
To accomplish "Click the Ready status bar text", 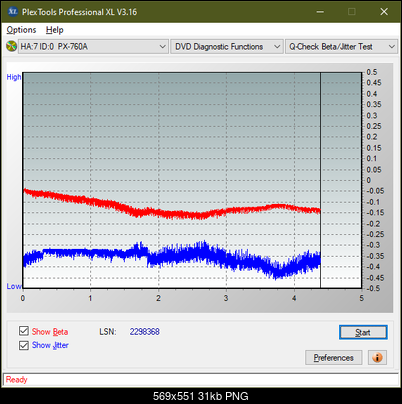I will pyautogui.click(x=16, y=380).
